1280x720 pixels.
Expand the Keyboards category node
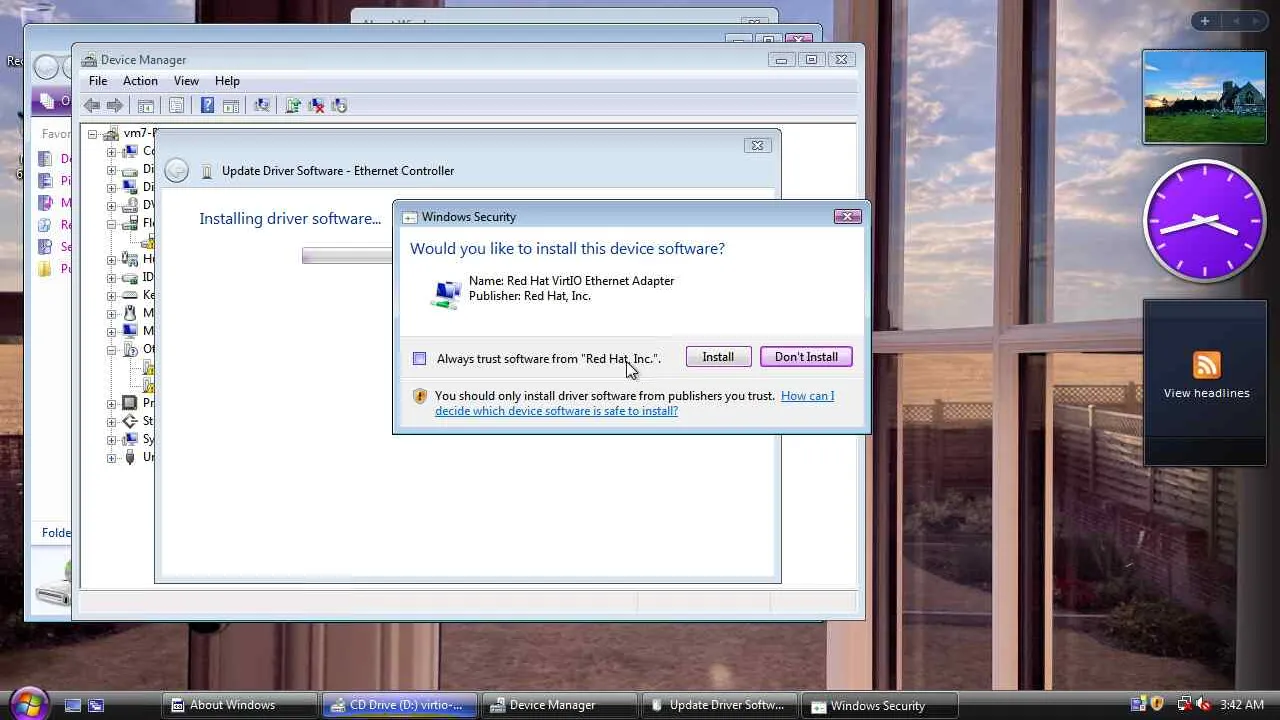click(112, 296)
